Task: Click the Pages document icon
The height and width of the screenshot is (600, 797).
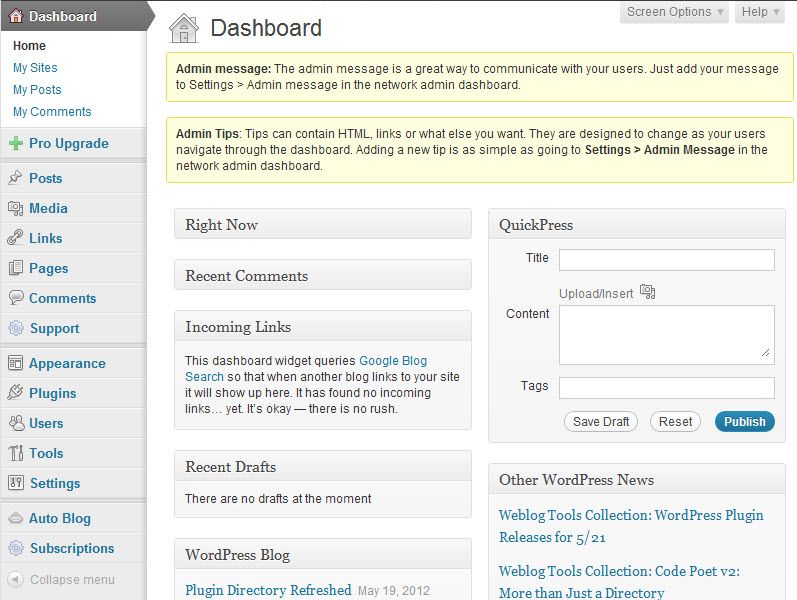Action: pos(16,268)
